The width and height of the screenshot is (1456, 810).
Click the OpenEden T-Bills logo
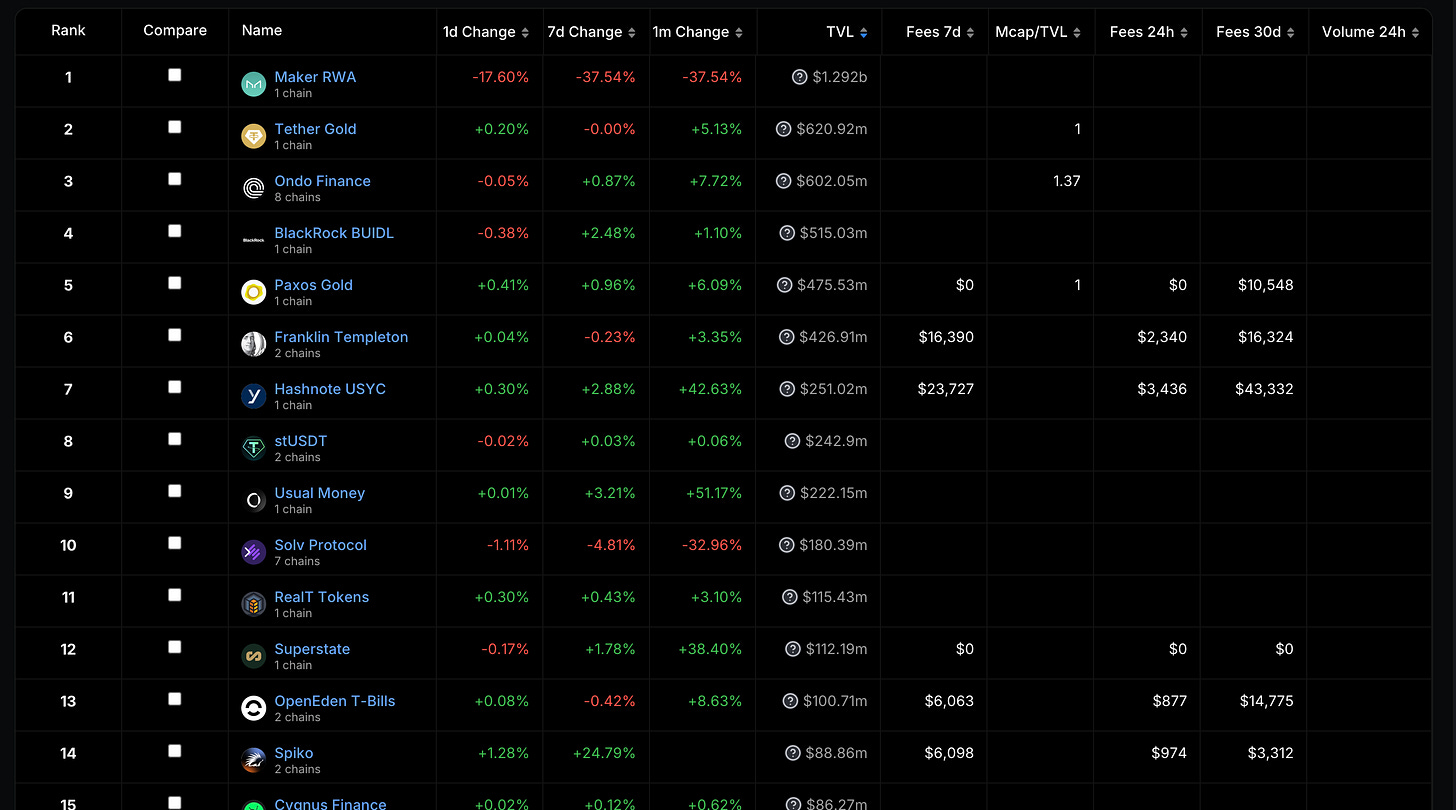(254, 709)
